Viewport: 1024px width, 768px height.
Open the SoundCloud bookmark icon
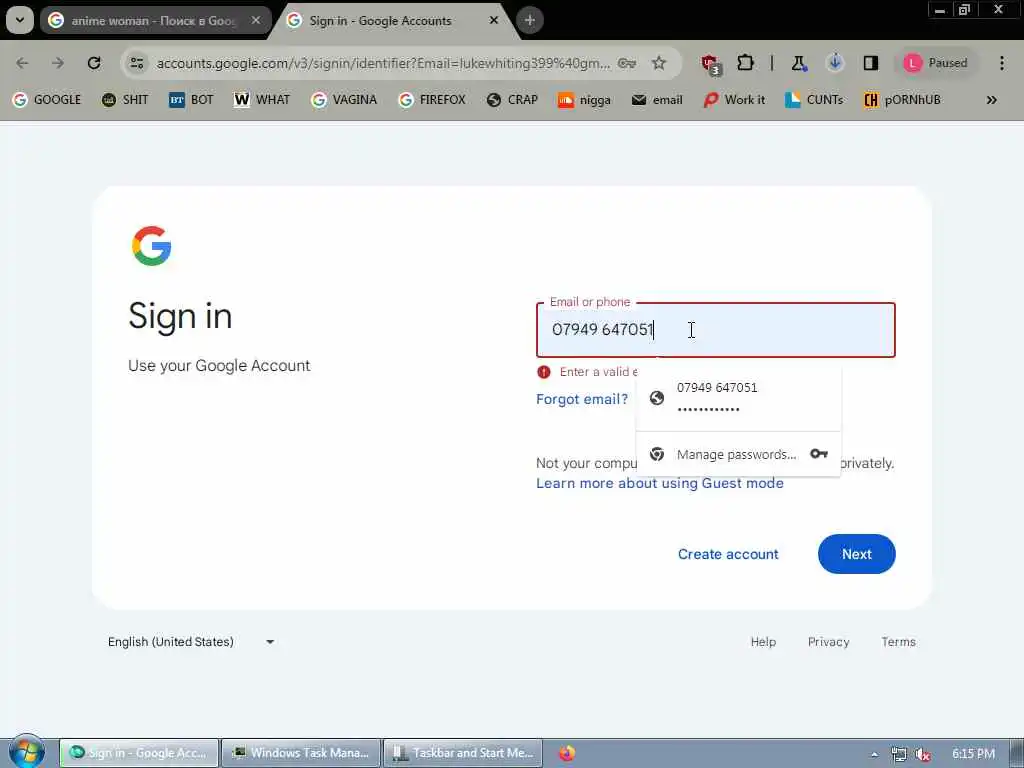click(x=566, y=99)
